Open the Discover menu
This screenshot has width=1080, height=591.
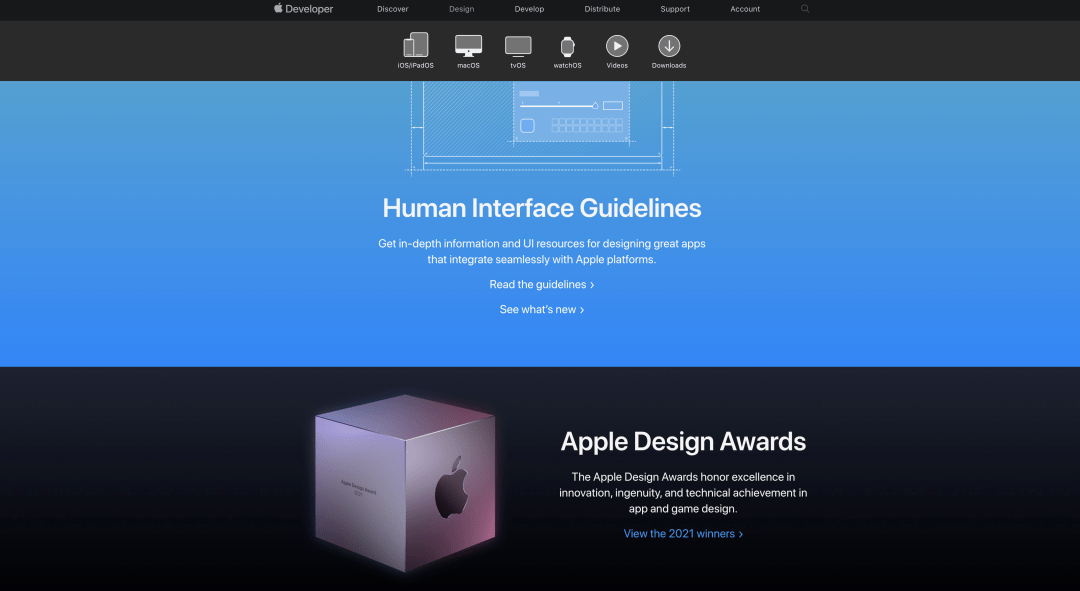coord(393,9)
